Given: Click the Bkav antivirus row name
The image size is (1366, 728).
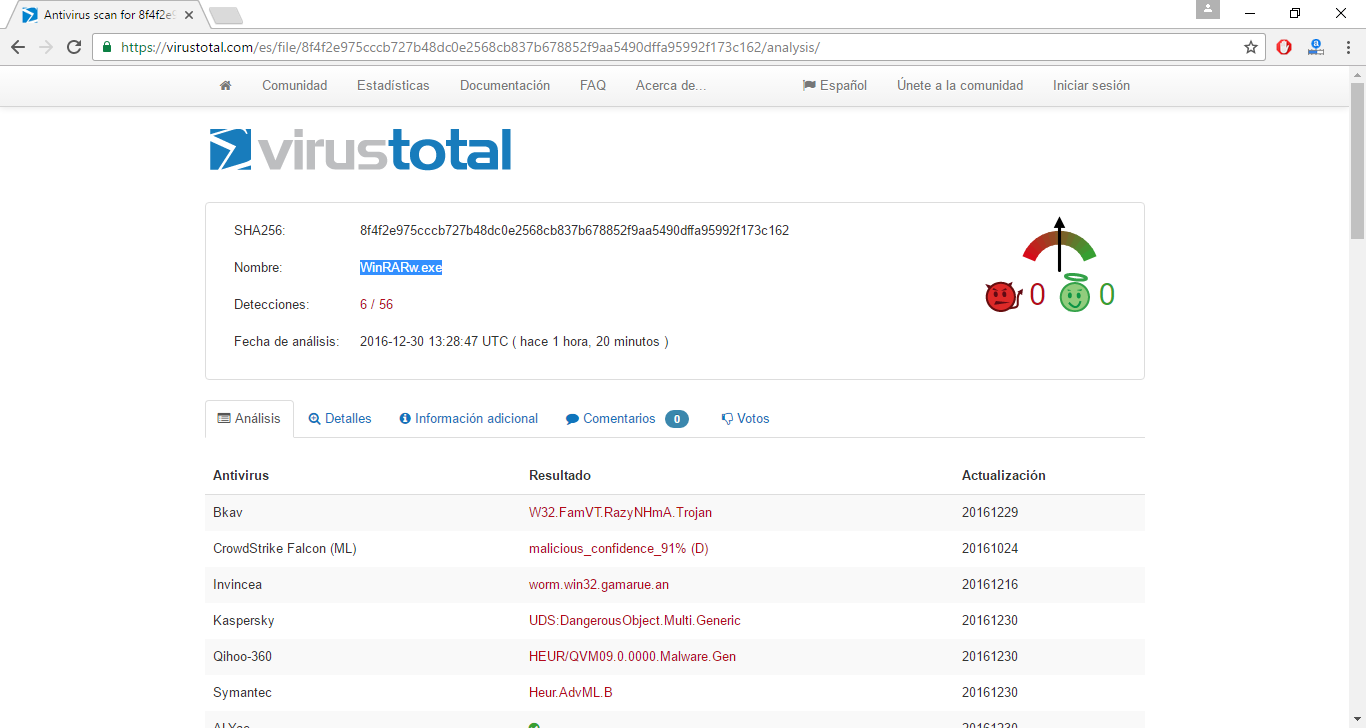Looking at the screenshot, I should [x=228, y=513].
